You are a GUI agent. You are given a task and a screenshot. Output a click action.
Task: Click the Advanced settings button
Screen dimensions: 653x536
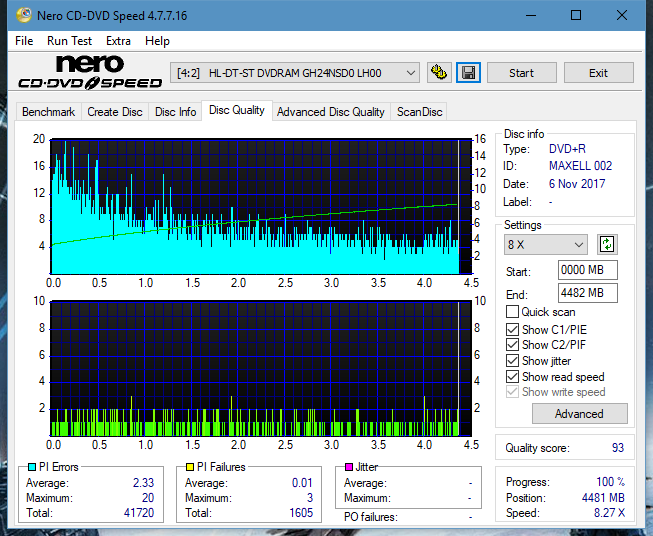point(579,414)
